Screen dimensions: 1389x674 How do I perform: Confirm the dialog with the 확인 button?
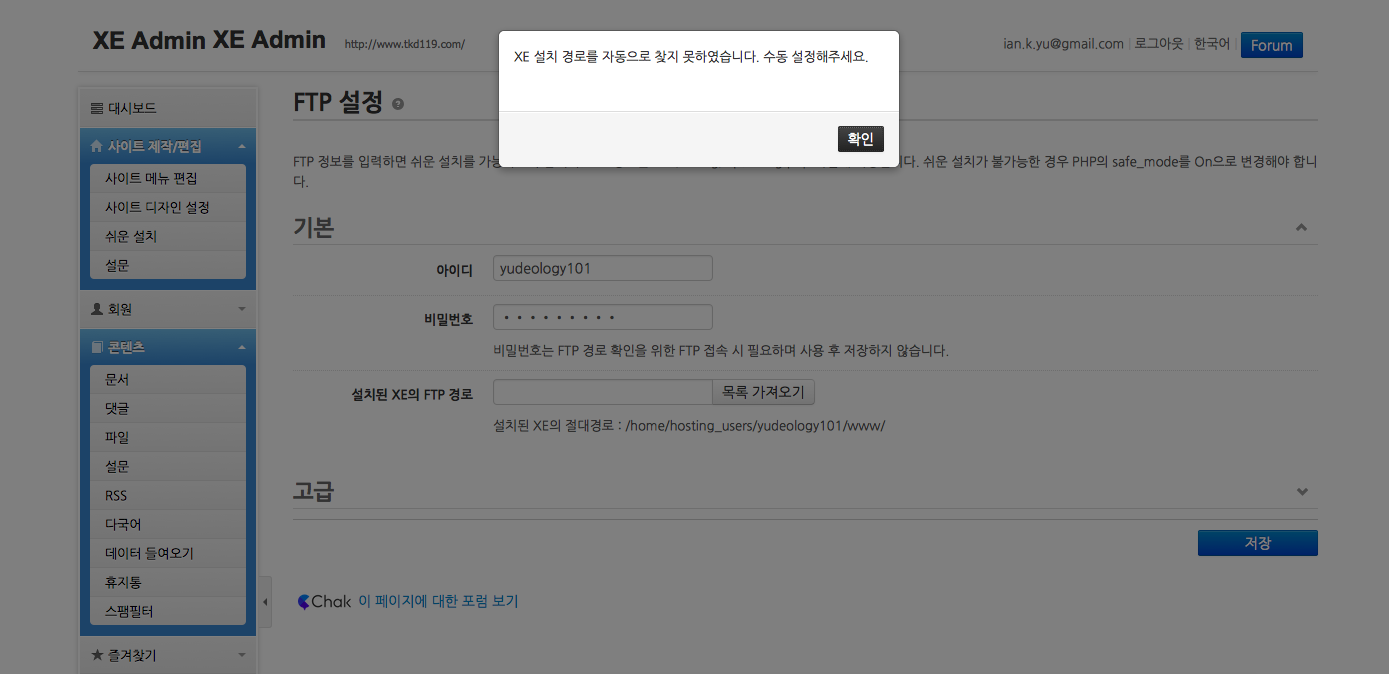pos(860,138)
